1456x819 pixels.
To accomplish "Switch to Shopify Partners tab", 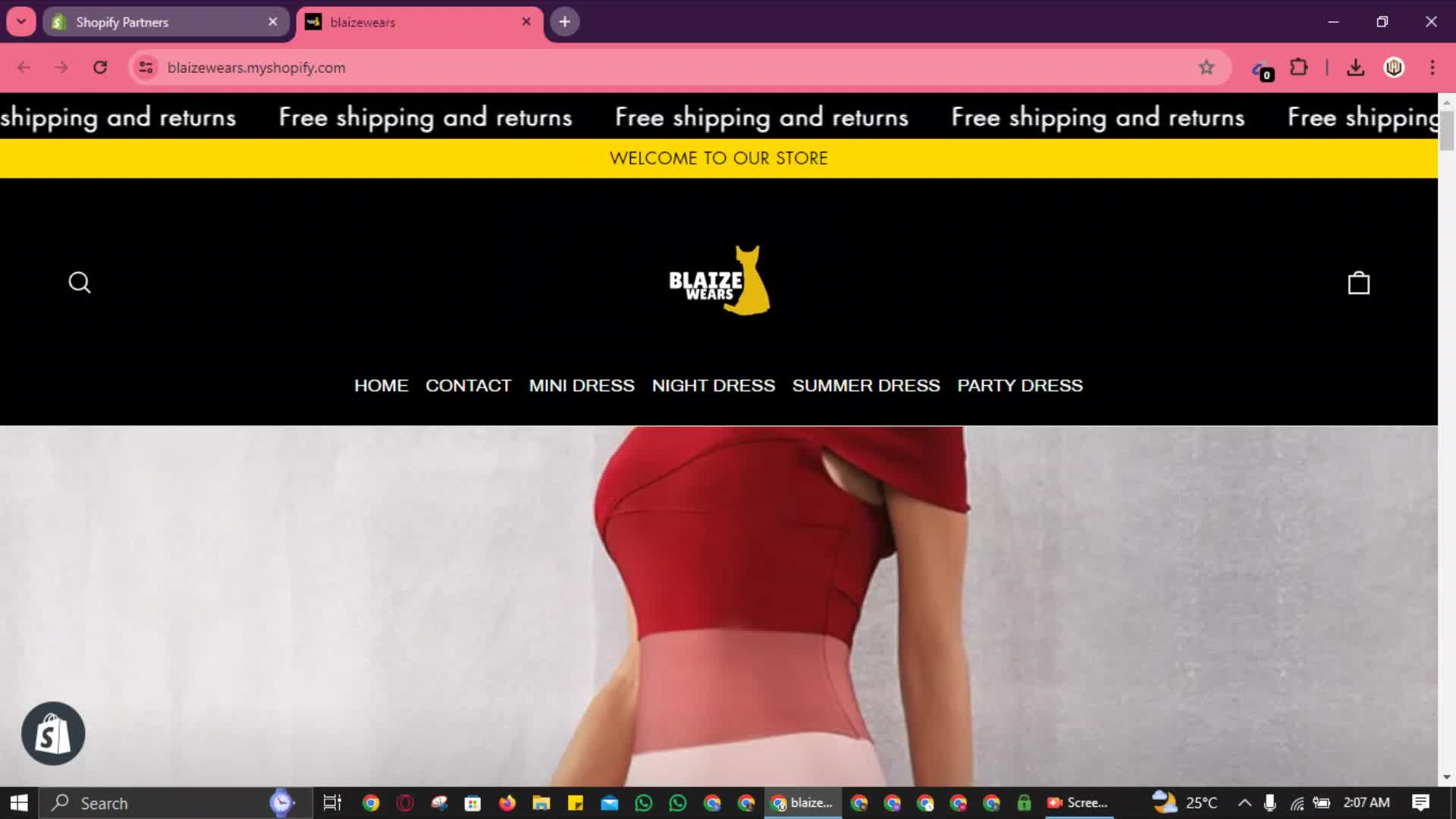I will point(163,22).
